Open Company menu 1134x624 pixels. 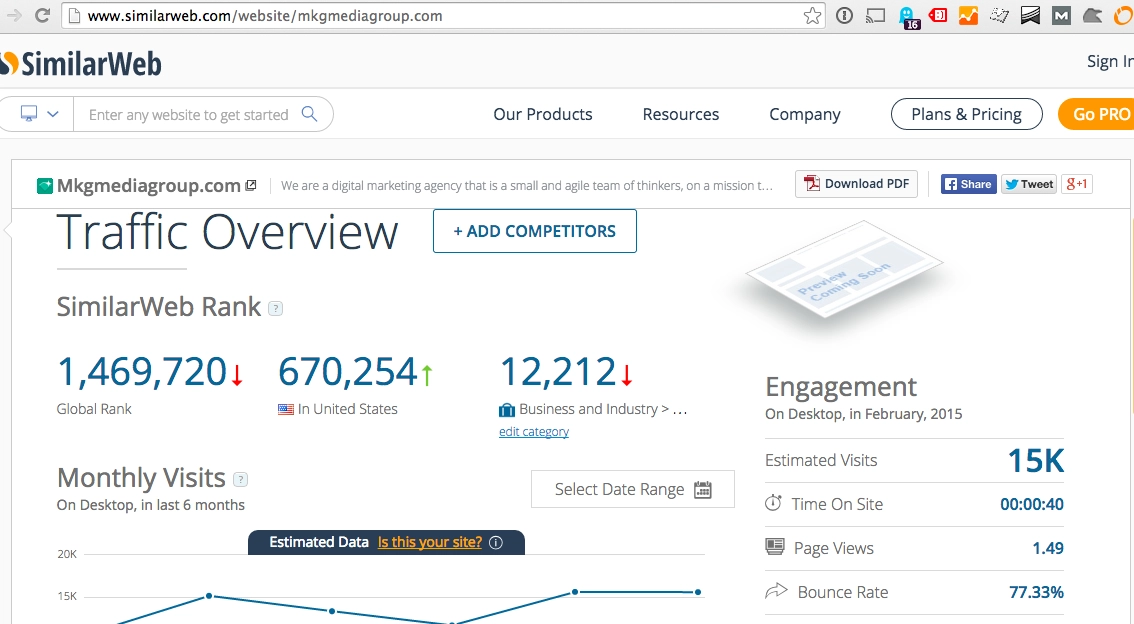click(x=804, y=114)
